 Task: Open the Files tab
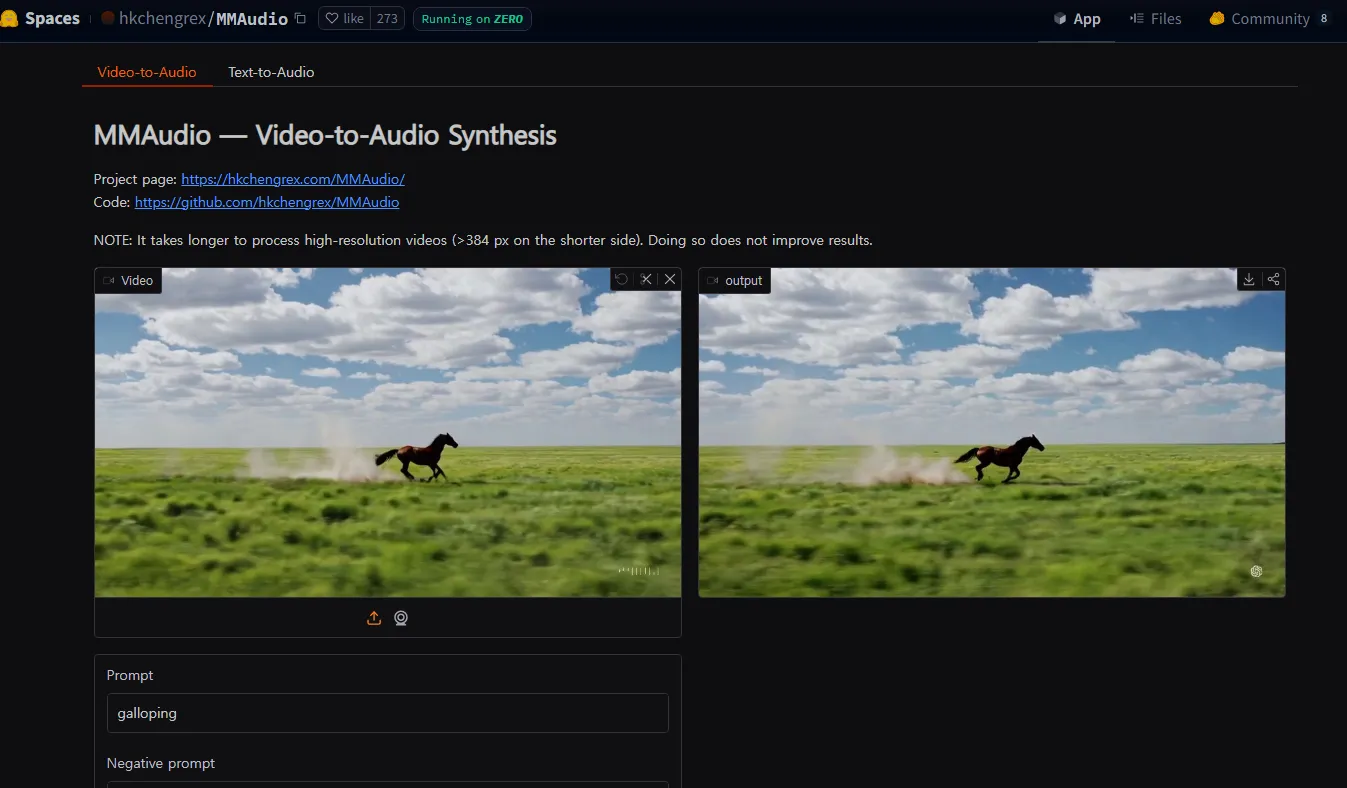click(1155, 19)
